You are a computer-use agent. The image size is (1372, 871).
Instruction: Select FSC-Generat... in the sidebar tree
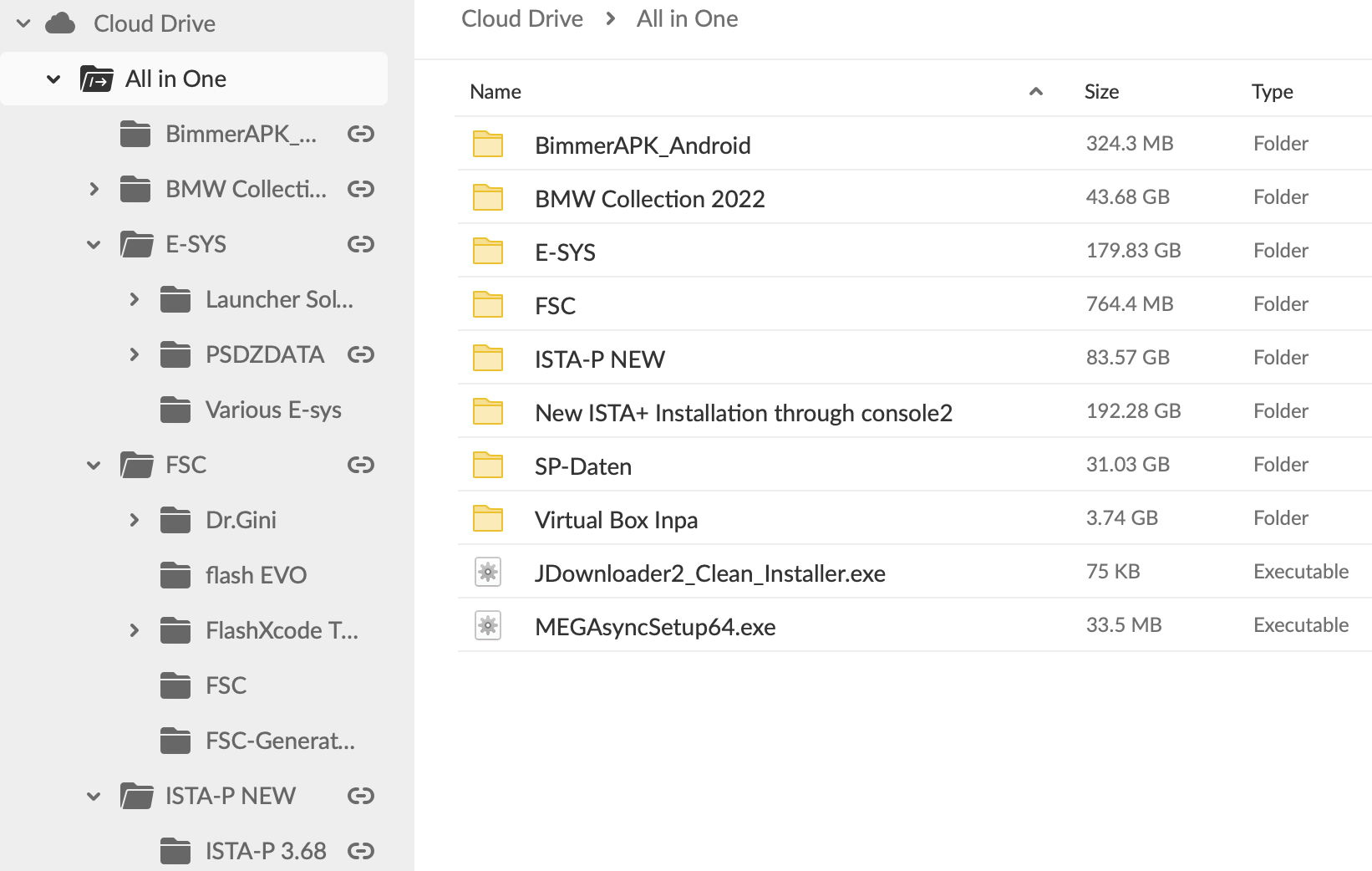click(x=280, y=741)
